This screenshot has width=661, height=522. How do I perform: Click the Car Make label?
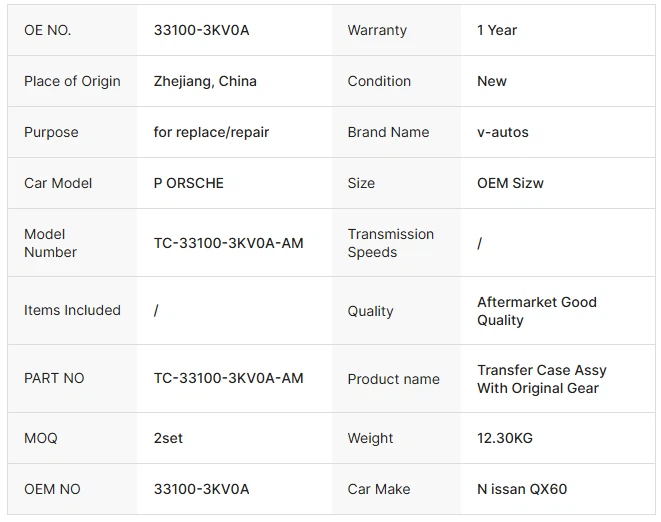click(x=379, y=489)
